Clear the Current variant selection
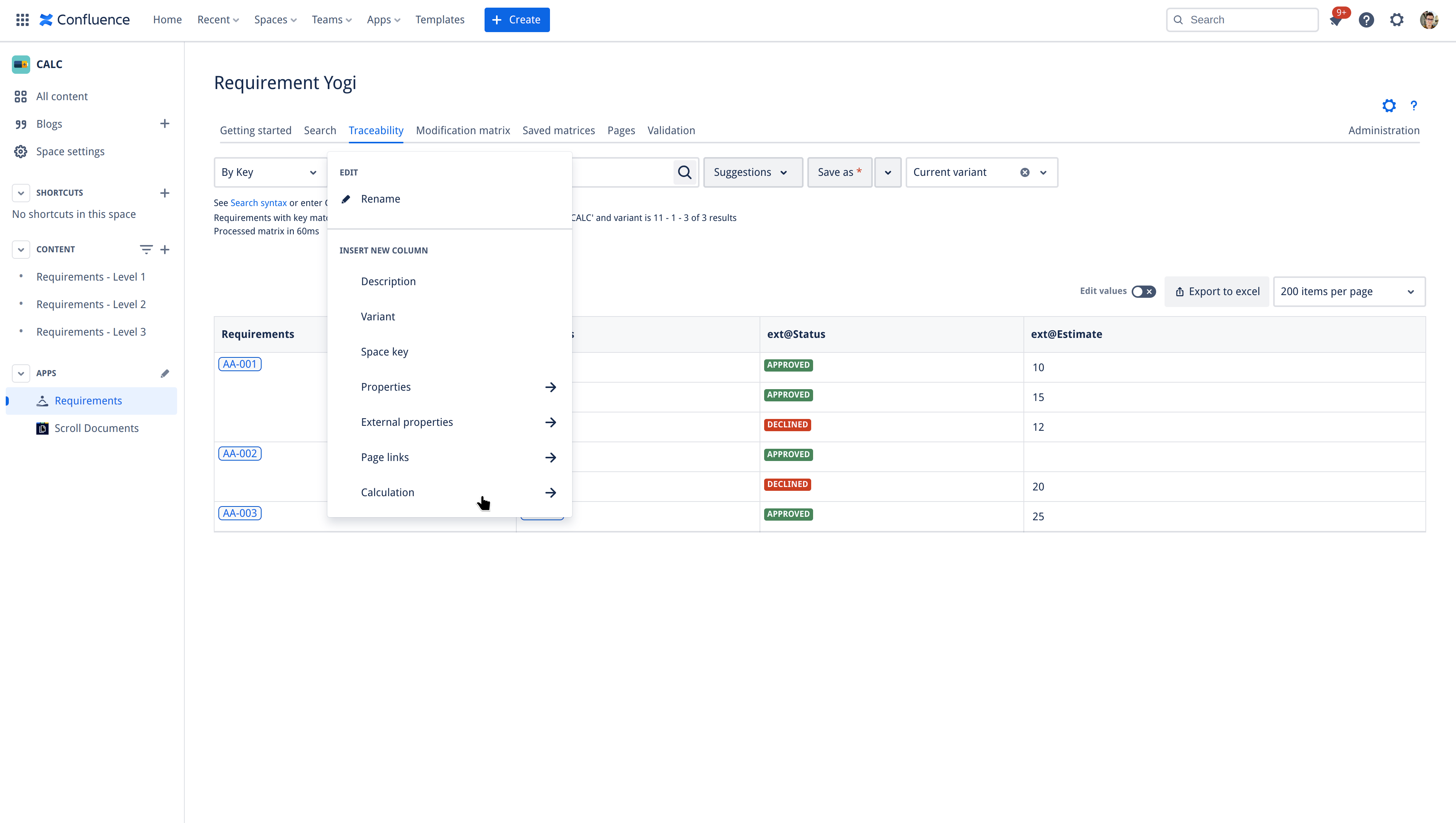1456x823 pixels. click(1025, 172)
